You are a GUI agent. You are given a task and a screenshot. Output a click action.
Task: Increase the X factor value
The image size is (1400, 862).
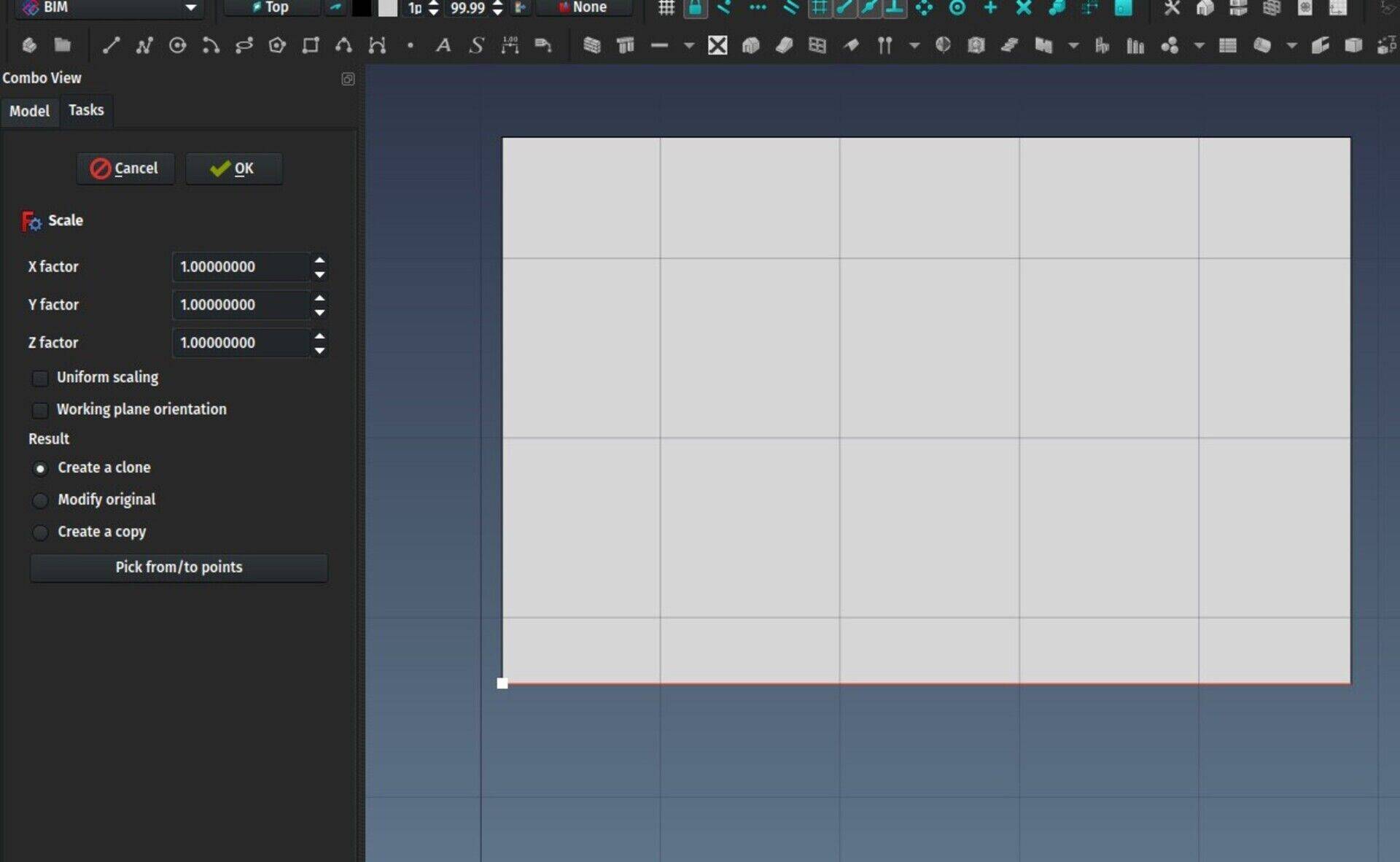(319, 260)
